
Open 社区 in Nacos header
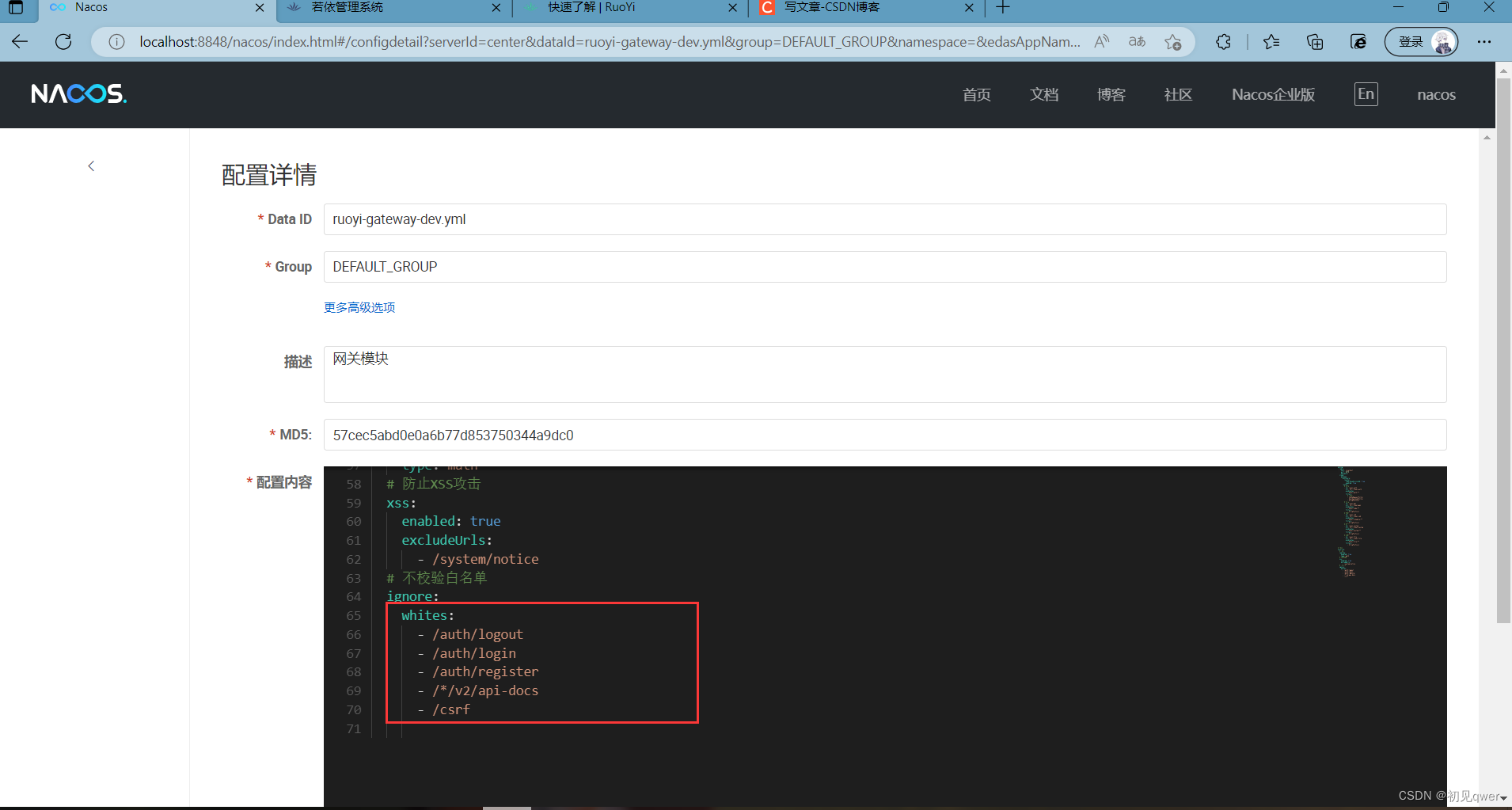pyautogui.click(x=1178, y=95)
